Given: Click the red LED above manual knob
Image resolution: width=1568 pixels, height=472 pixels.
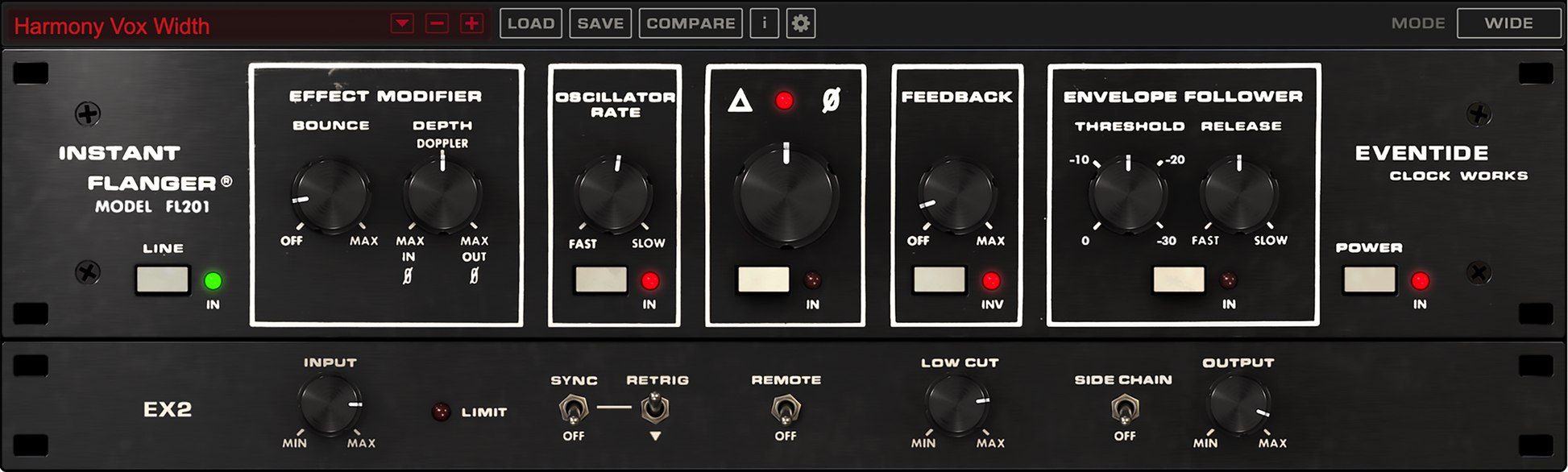Looking at the screenshot, I should click(x=784, y=101).
